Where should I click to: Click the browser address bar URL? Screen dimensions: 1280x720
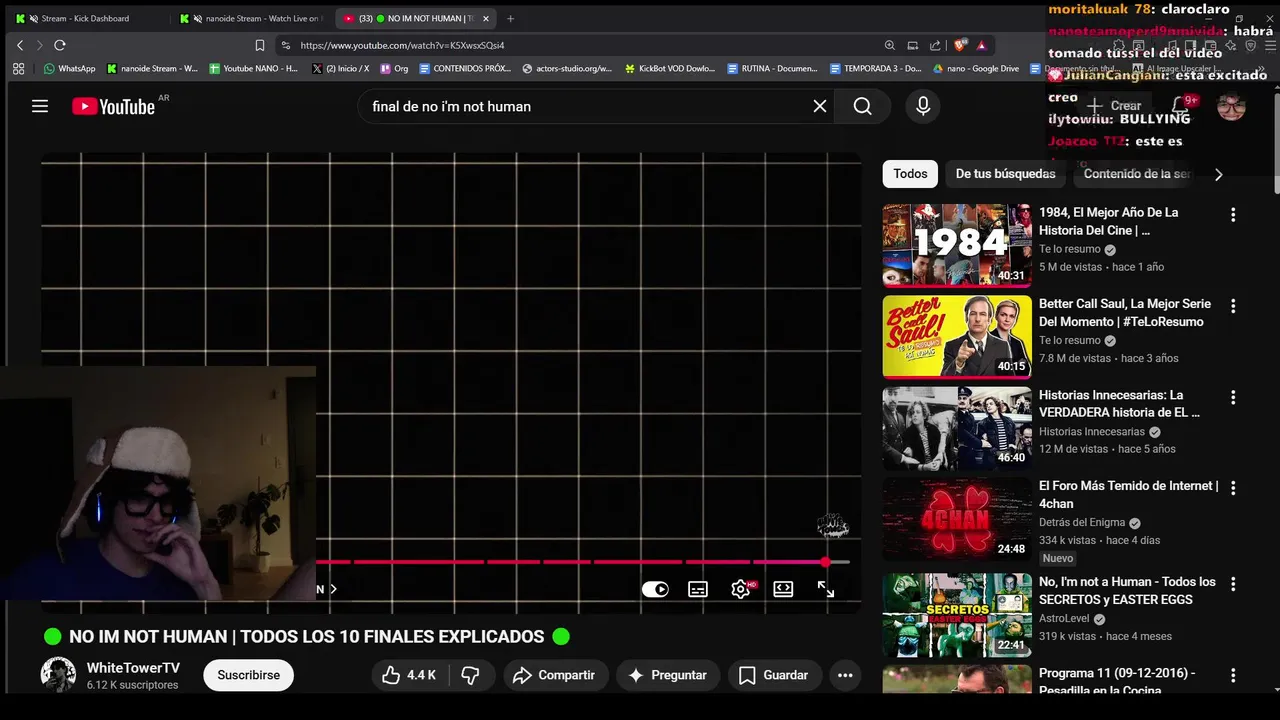[402, 45]
